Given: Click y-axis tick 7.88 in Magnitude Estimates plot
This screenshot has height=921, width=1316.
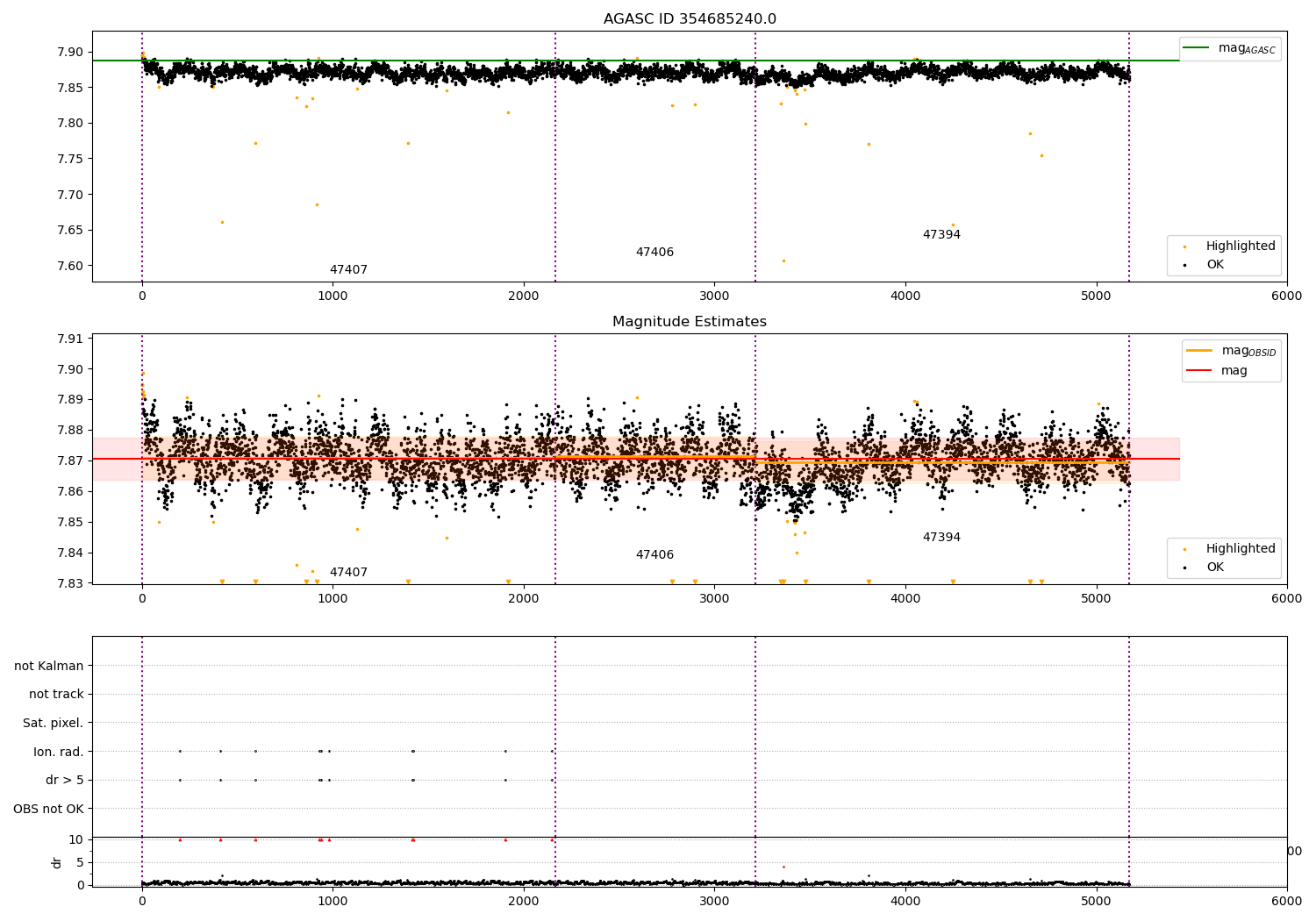Looking at the screenshot, I should pyautogui.click(x=70, y=430).
